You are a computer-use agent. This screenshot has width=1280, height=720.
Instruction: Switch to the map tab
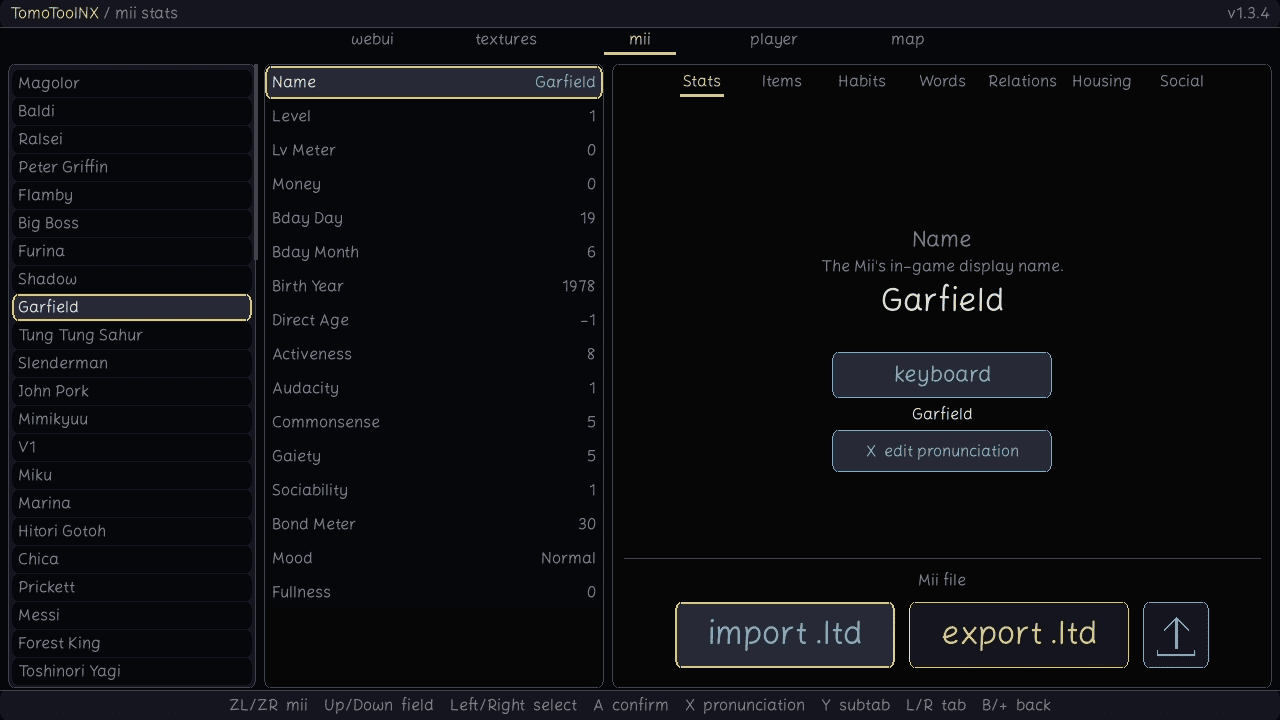908,39
